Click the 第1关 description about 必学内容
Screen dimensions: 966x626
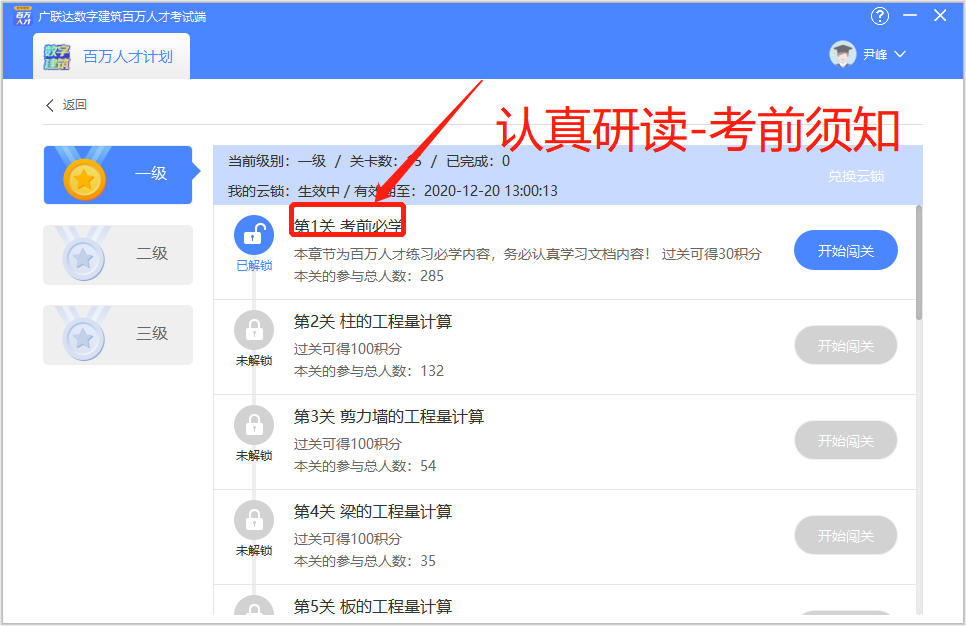pyautogui.click(x=528, y=254)
